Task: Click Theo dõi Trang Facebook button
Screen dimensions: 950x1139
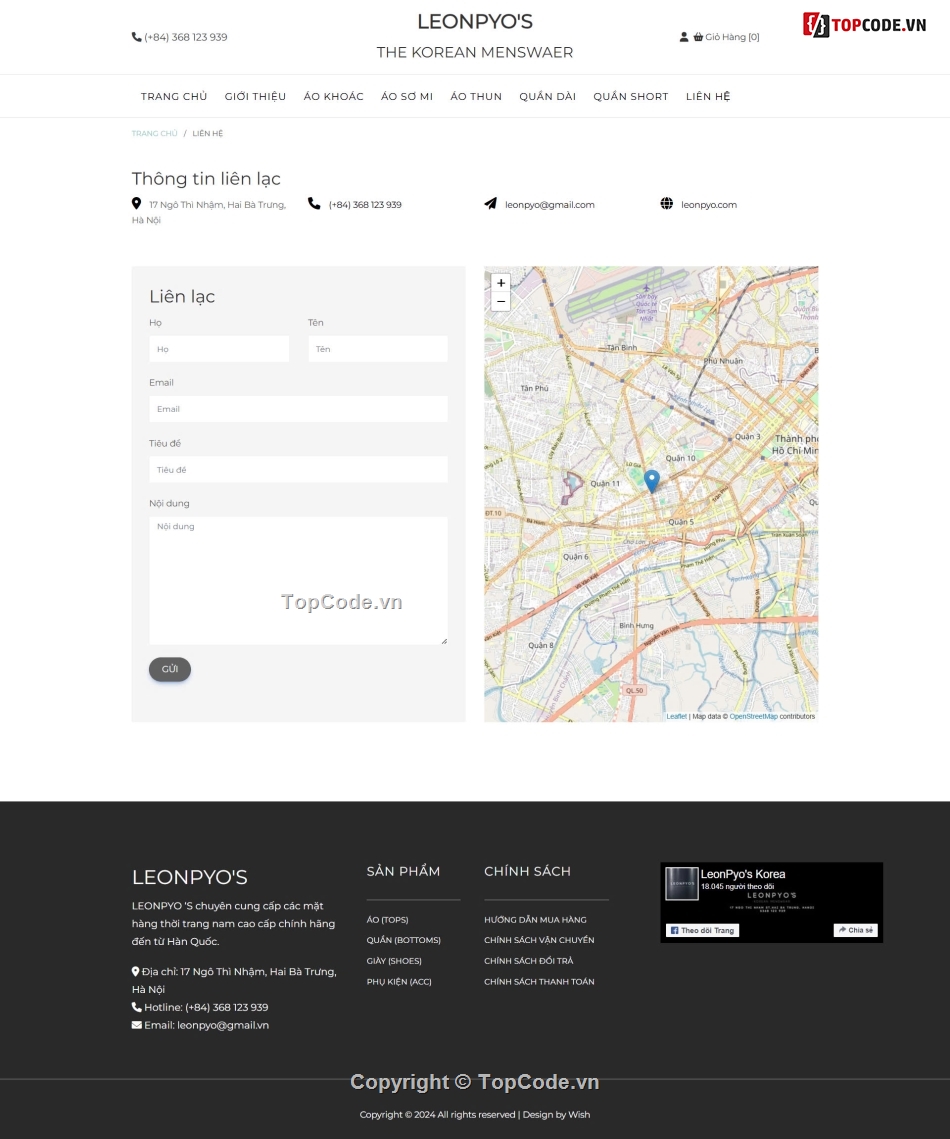Action: click(702, 930)
